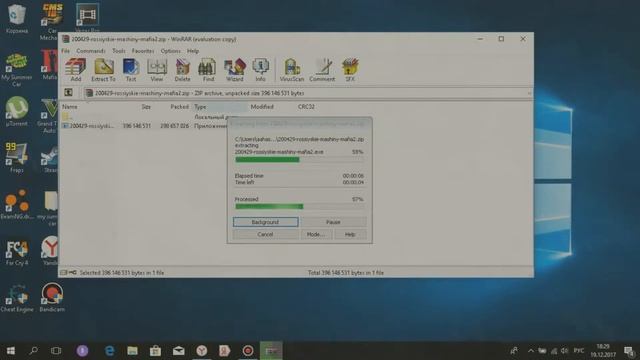Click the Add toolbar icon in WinRAR

(76, 70)
